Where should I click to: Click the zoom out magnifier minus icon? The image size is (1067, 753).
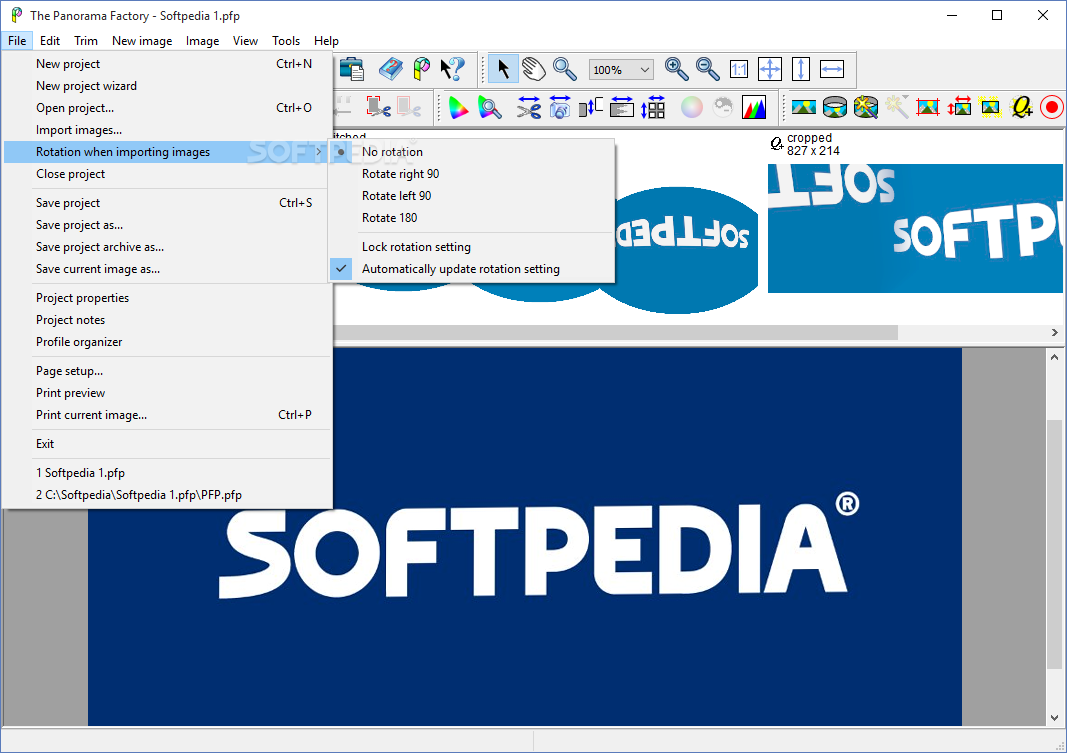click(x=708, y=69)
